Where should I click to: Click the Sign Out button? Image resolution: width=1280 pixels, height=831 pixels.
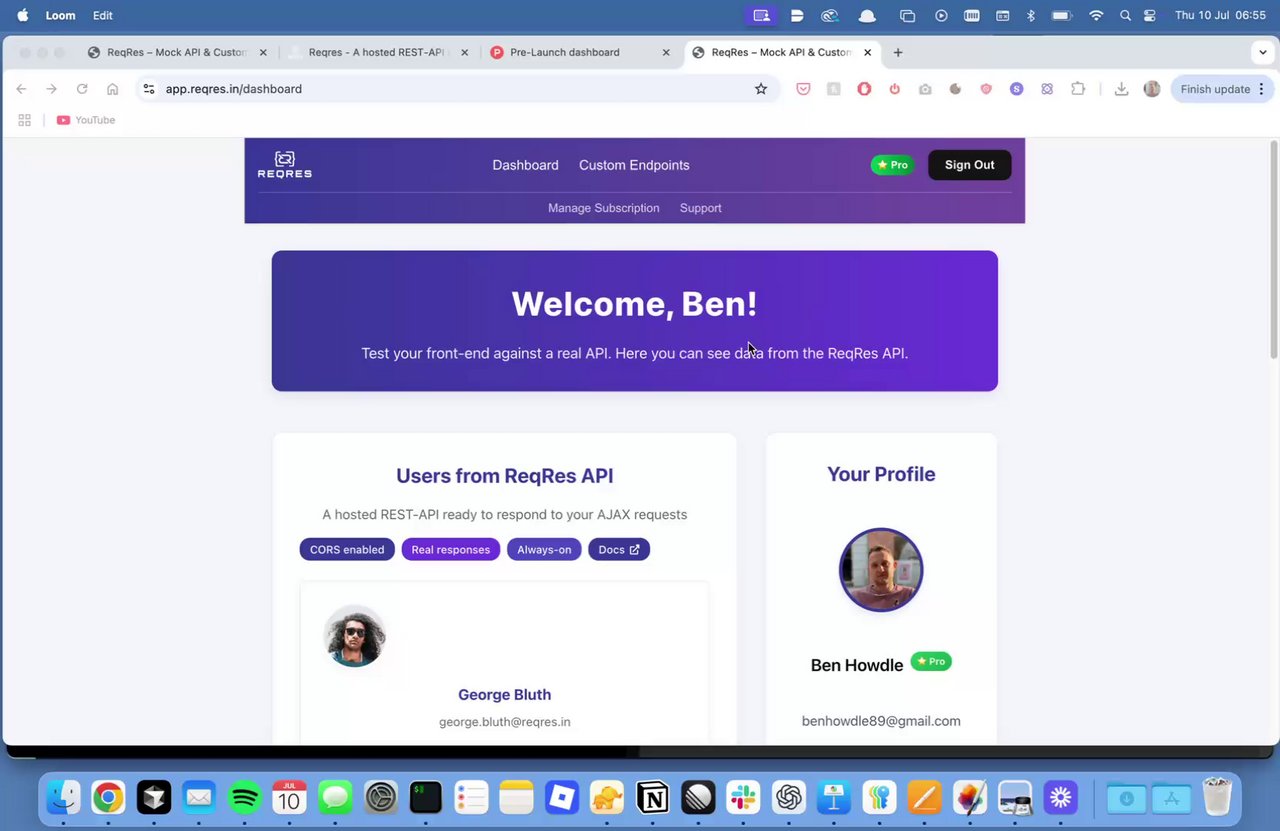click(x=969, y=165)
